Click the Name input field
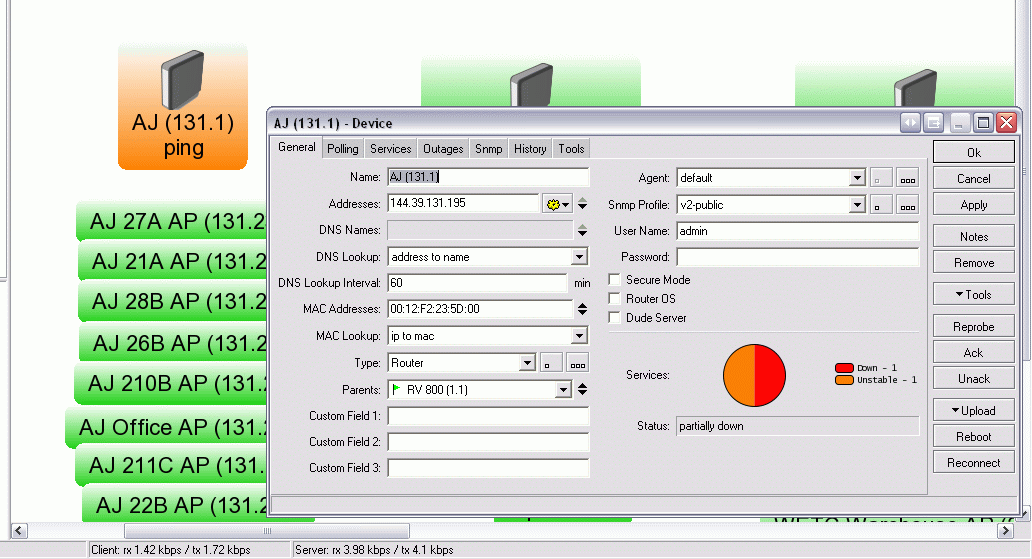The height and width of the screenshot is (559, 1032). 488,177
